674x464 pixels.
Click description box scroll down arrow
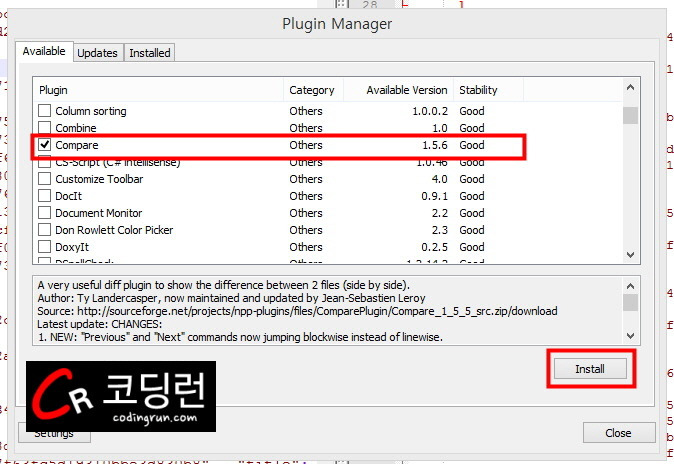pyautogui.click(x=631, y=335)
